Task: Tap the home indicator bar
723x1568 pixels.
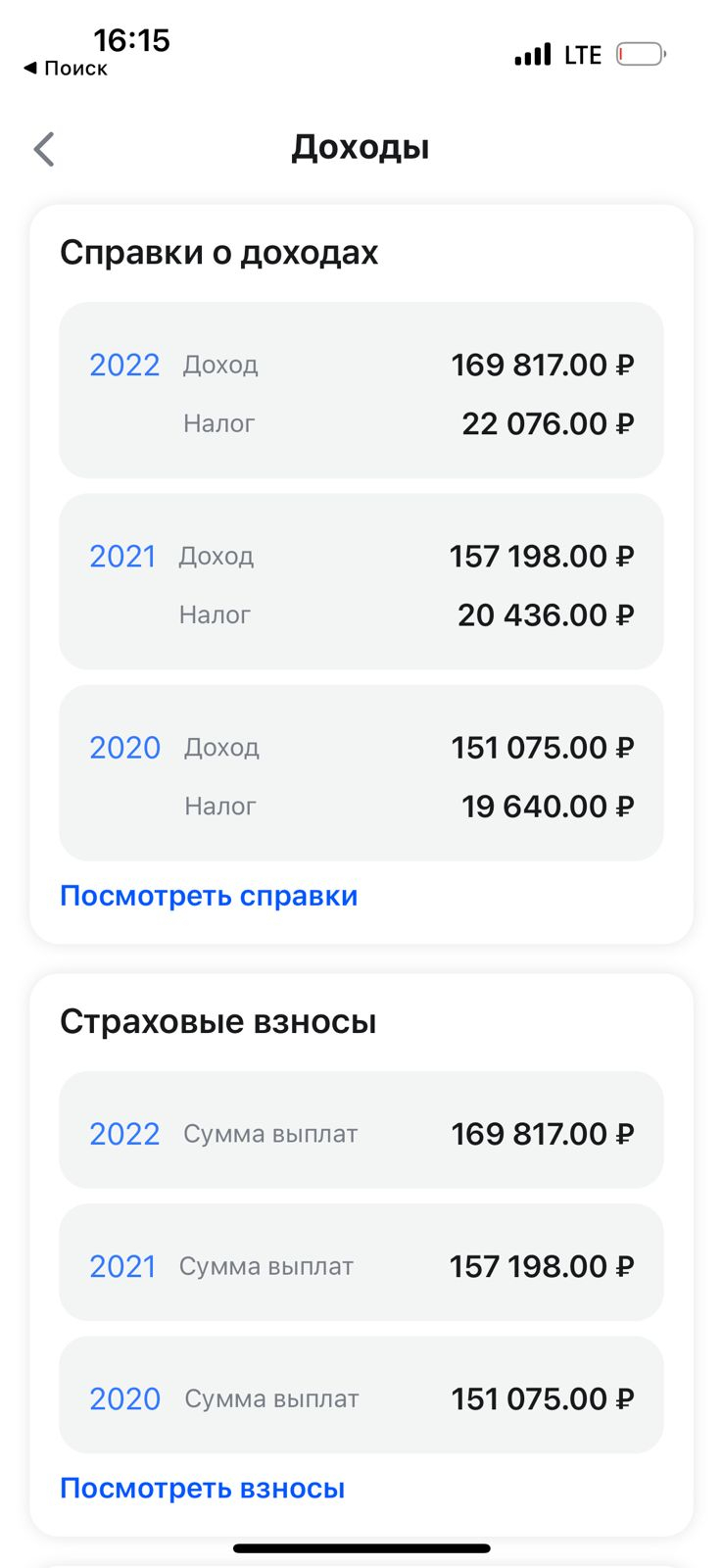Action: 361,1548
